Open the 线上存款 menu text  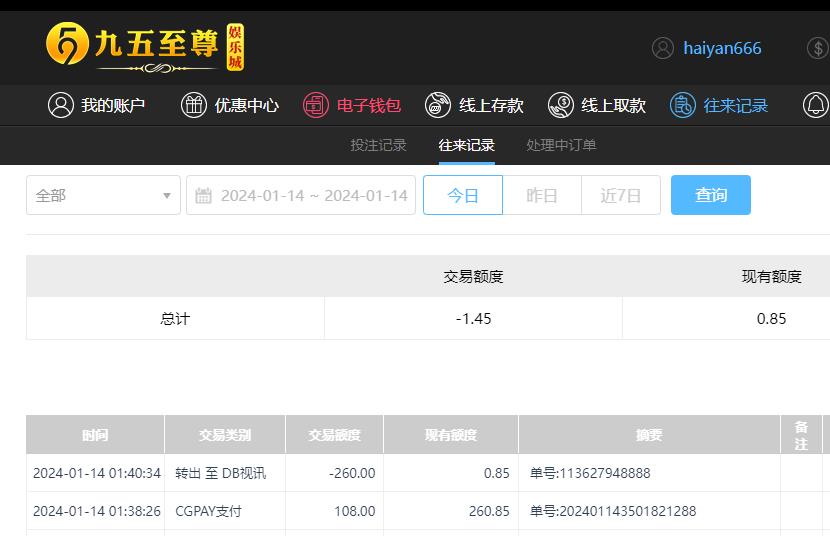tap(491, 105)
